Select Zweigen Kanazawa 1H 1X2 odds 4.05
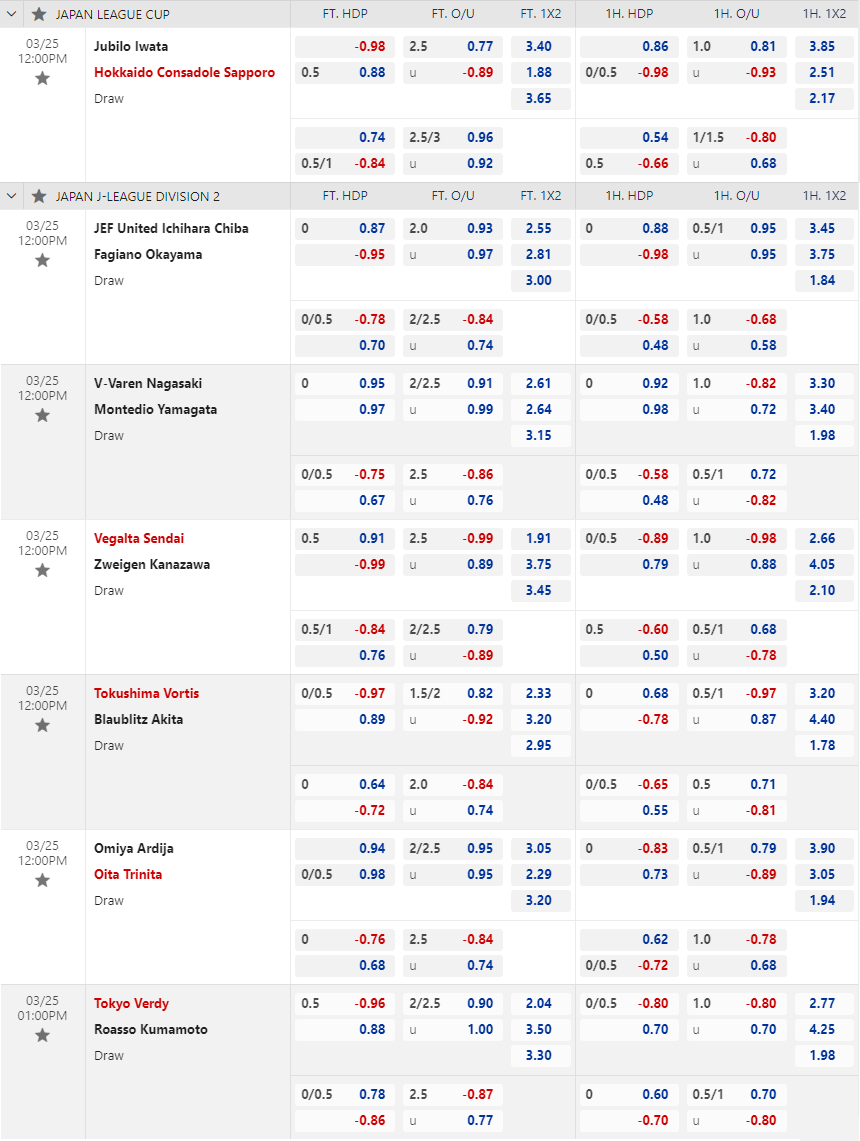This screenshot has width=860, height=1141. pyautogui.click(x=824, y=564)
